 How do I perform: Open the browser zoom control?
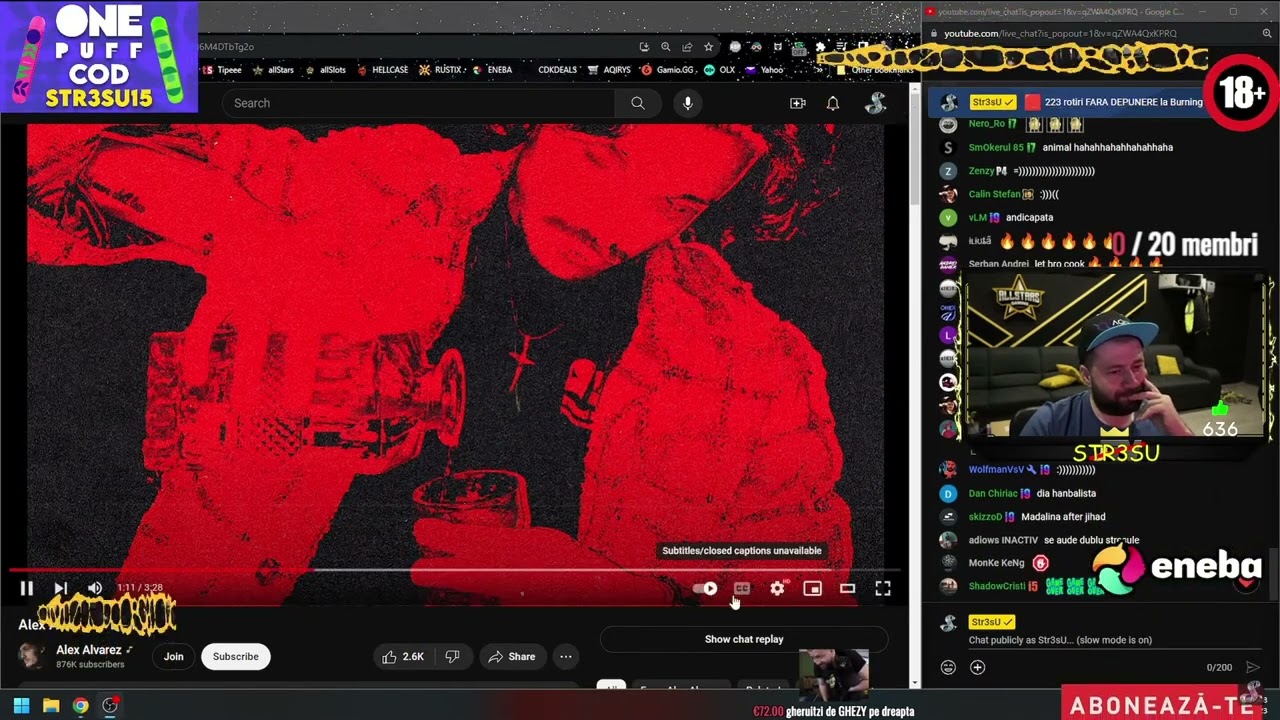coord(666,47)
